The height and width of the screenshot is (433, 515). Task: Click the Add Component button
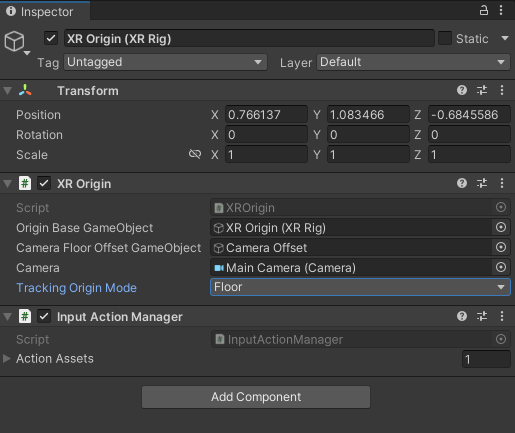coord(256,397)
